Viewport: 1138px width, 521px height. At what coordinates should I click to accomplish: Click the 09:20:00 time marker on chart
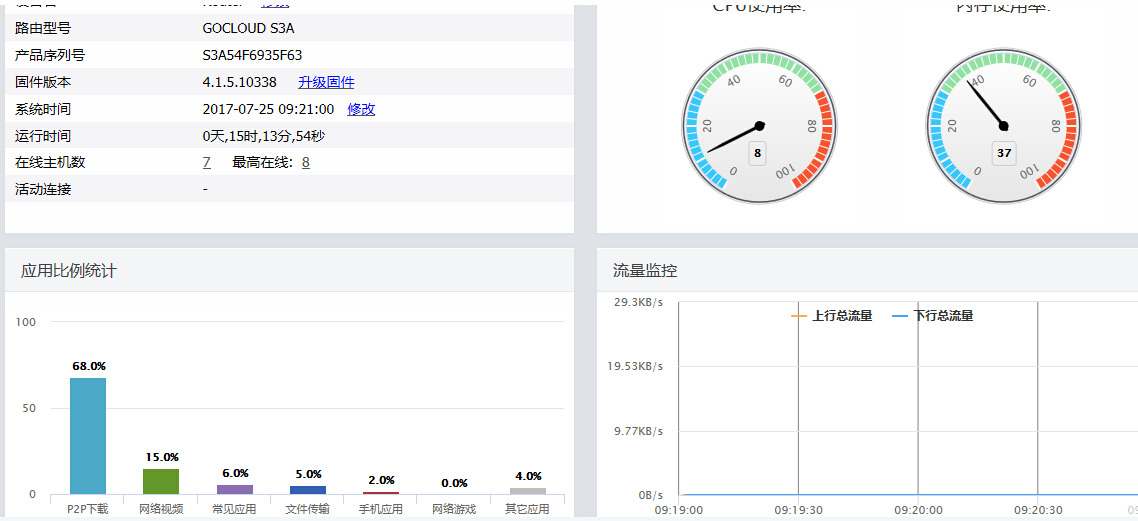918,509
